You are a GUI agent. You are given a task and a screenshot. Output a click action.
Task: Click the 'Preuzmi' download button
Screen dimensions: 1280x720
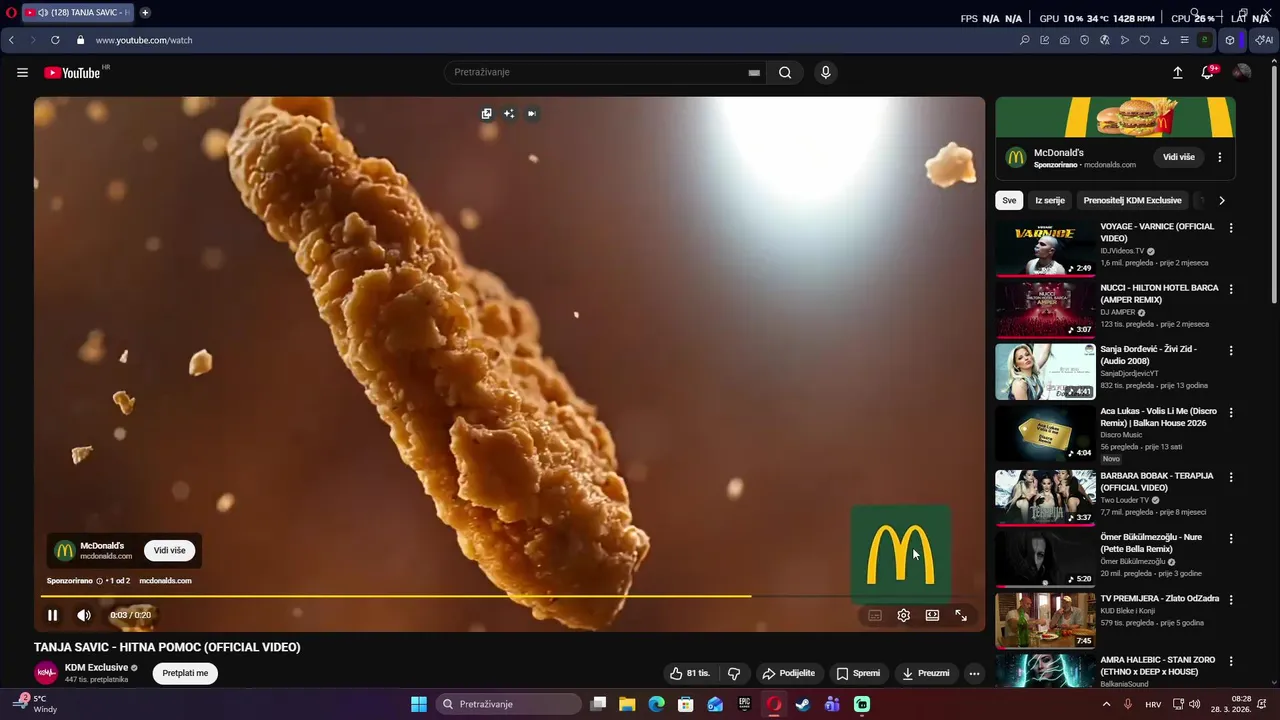(x=926, y=673)
